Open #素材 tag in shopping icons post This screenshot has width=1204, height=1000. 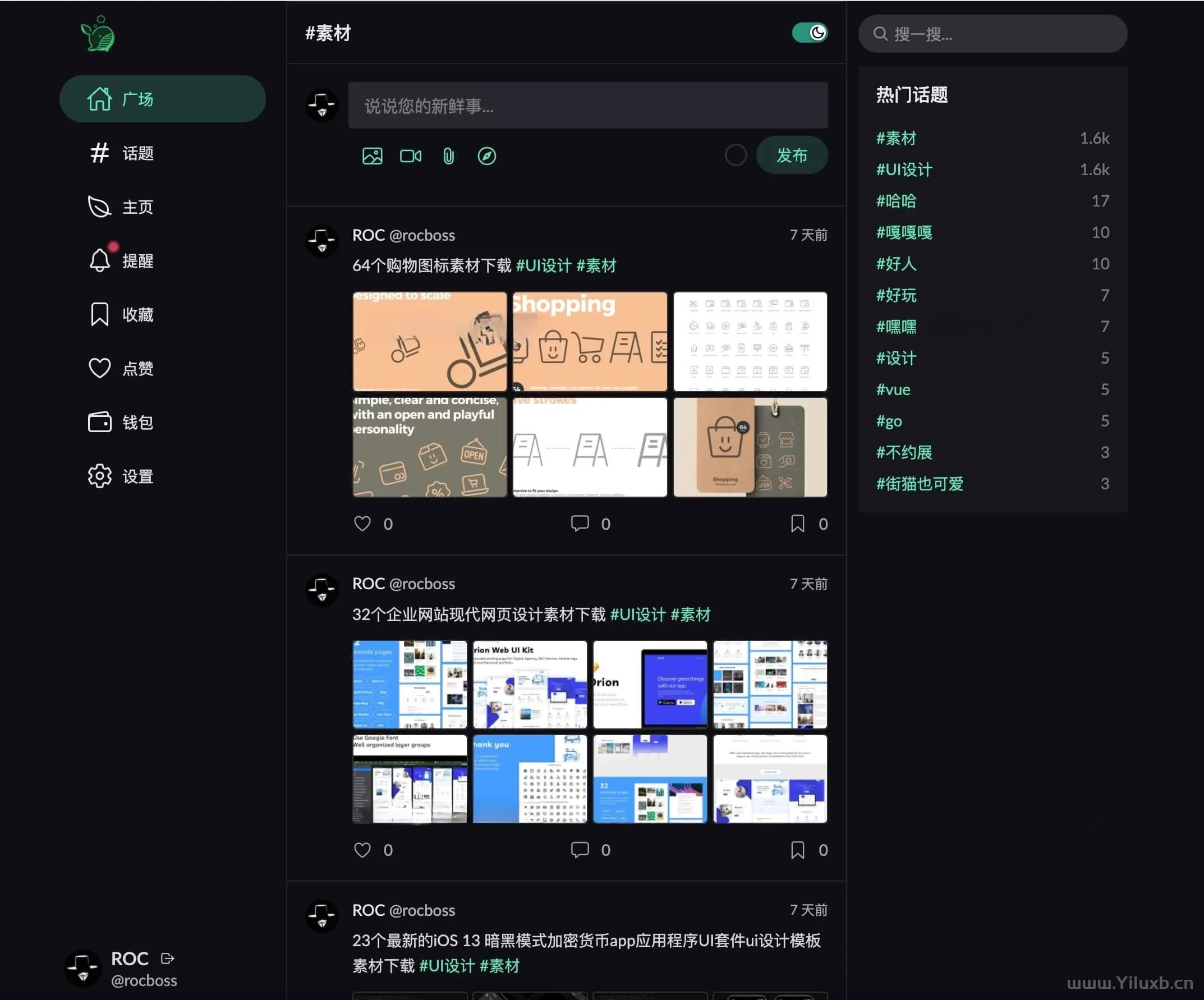pos(596,265)
